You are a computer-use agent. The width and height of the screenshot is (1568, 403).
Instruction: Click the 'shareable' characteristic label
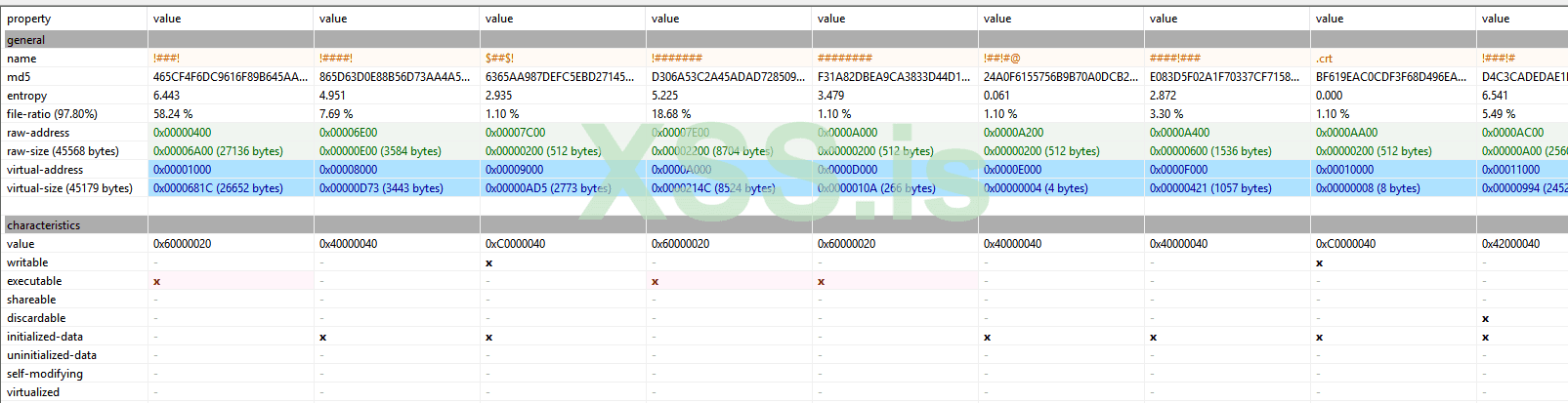[31, 300]
